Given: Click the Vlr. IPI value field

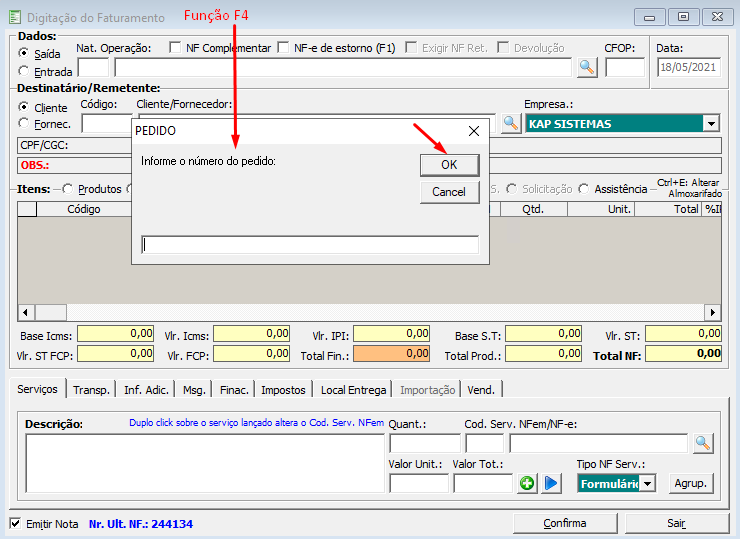Looking at the screenshot, I should (x=392, y=334).
